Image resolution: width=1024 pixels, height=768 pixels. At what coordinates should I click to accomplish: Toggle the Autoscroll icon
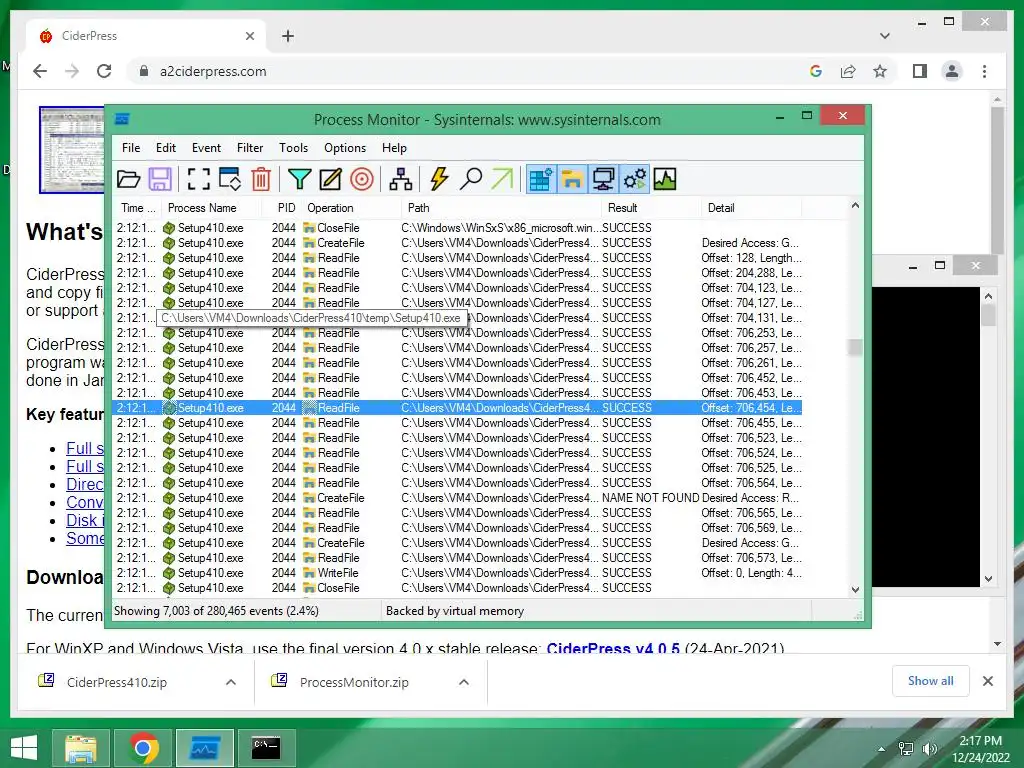[230, 179]
